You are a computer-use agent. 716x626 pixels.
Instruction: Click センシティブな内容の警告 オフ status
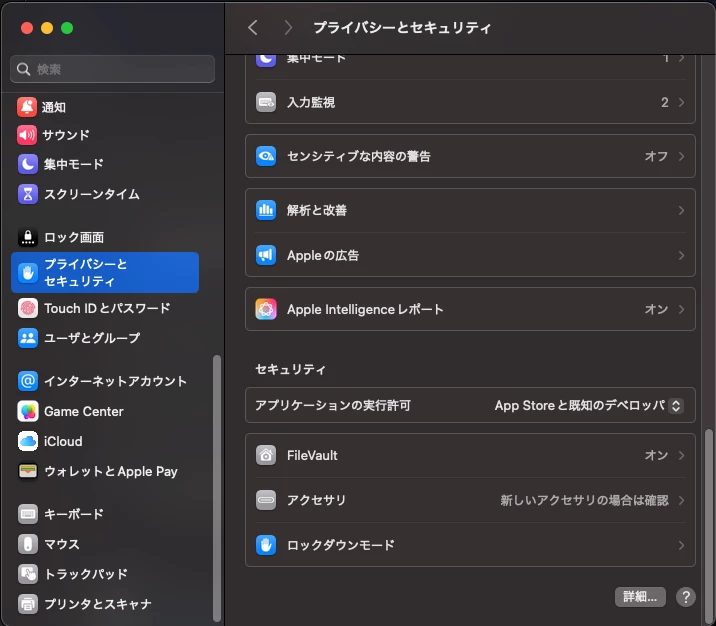click(x=656, y=156)
